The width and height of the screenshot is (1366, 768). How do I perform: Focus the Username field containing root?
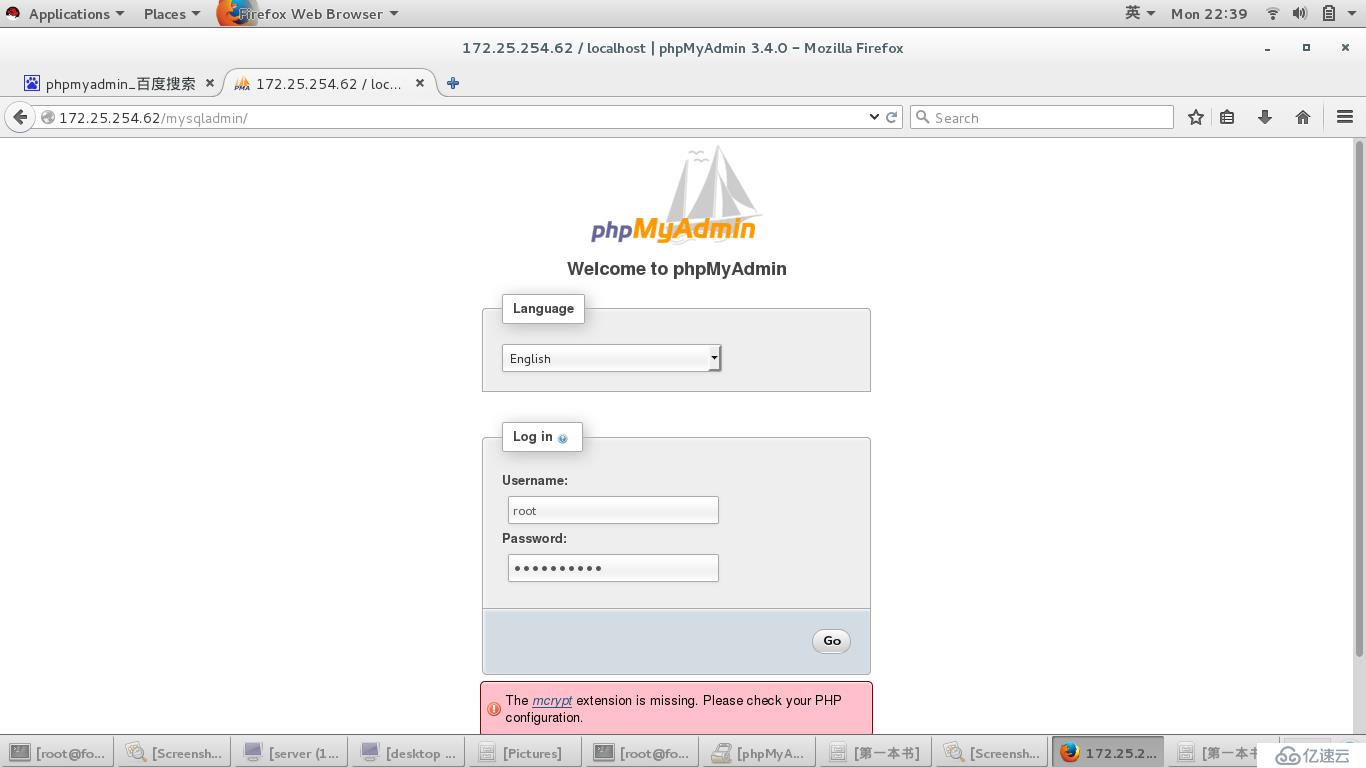tap(613, 510)
